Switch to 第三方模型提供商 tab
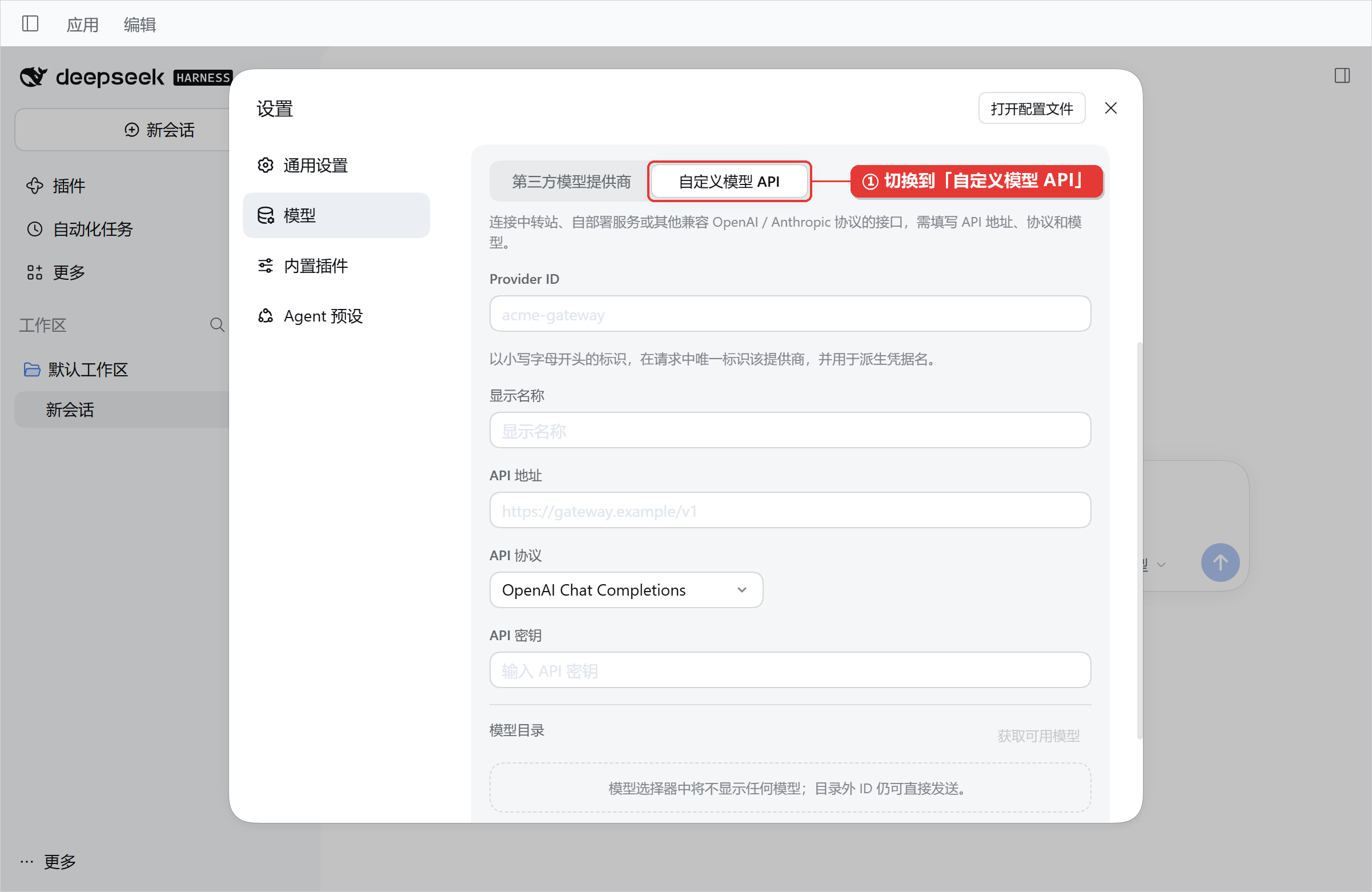The image size is (1372, 892). point(571,182)
